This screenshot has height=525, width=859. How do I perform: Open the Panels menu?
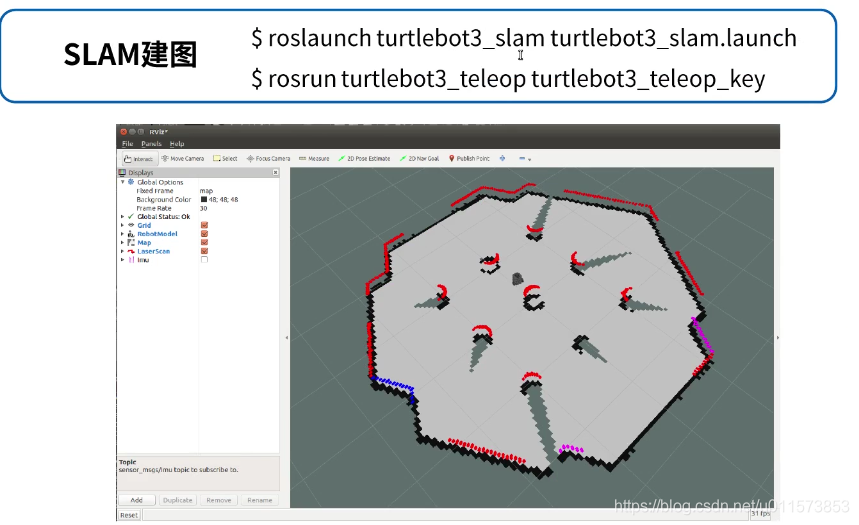[x=151, y=144]
